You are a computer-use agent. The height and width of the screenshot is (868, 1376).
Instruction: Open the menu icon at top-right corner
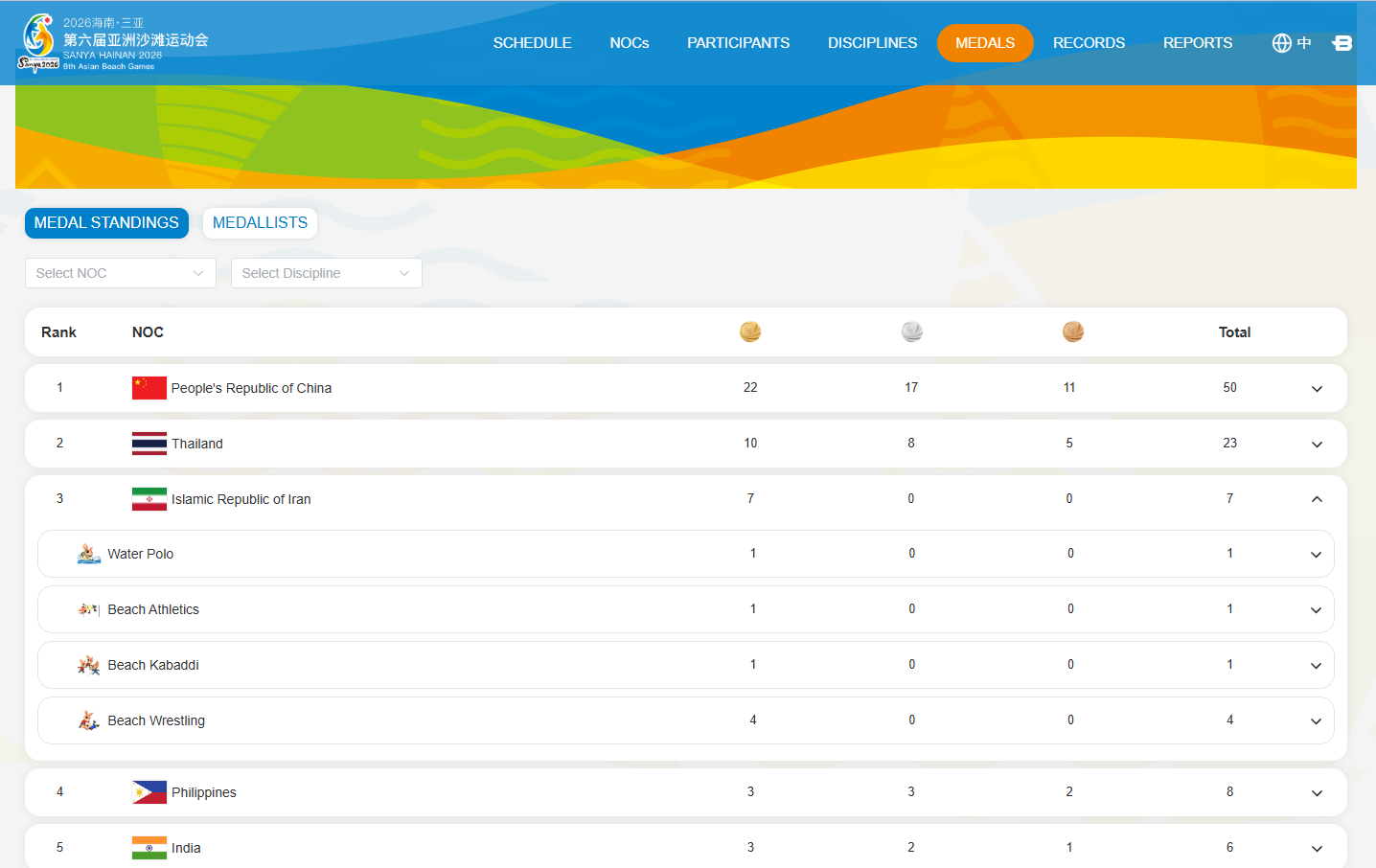[1342, 43]
